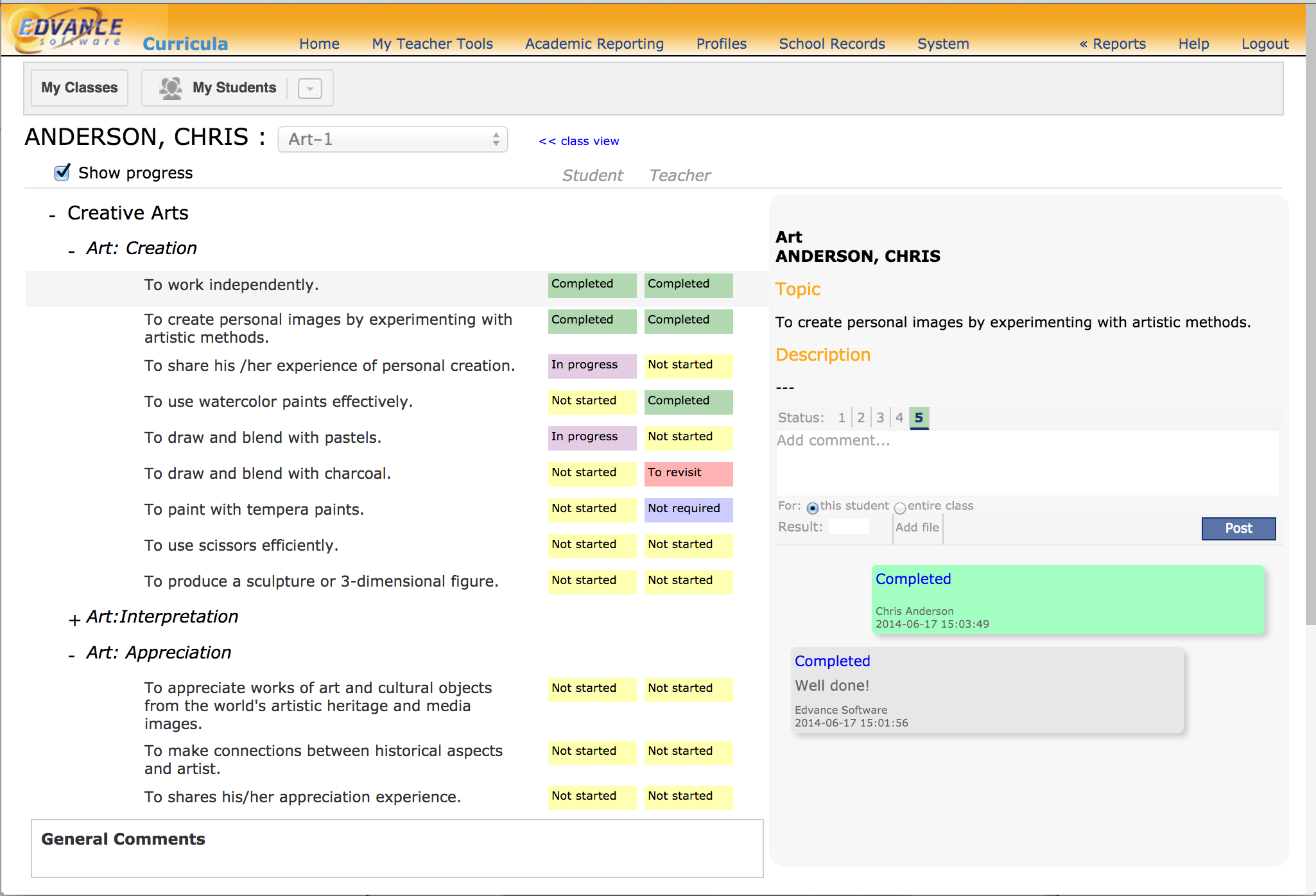
Task: Select the 'this student' radio button
Action: (813, 508)
